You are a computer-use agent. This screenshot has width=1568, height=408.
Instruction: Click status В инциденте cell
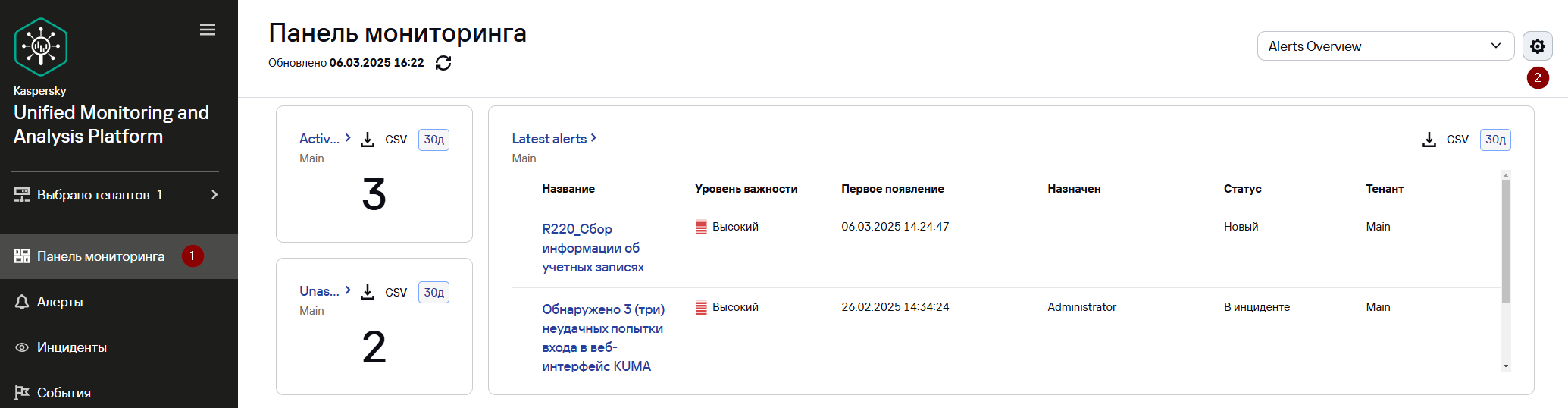point(1257,307)
